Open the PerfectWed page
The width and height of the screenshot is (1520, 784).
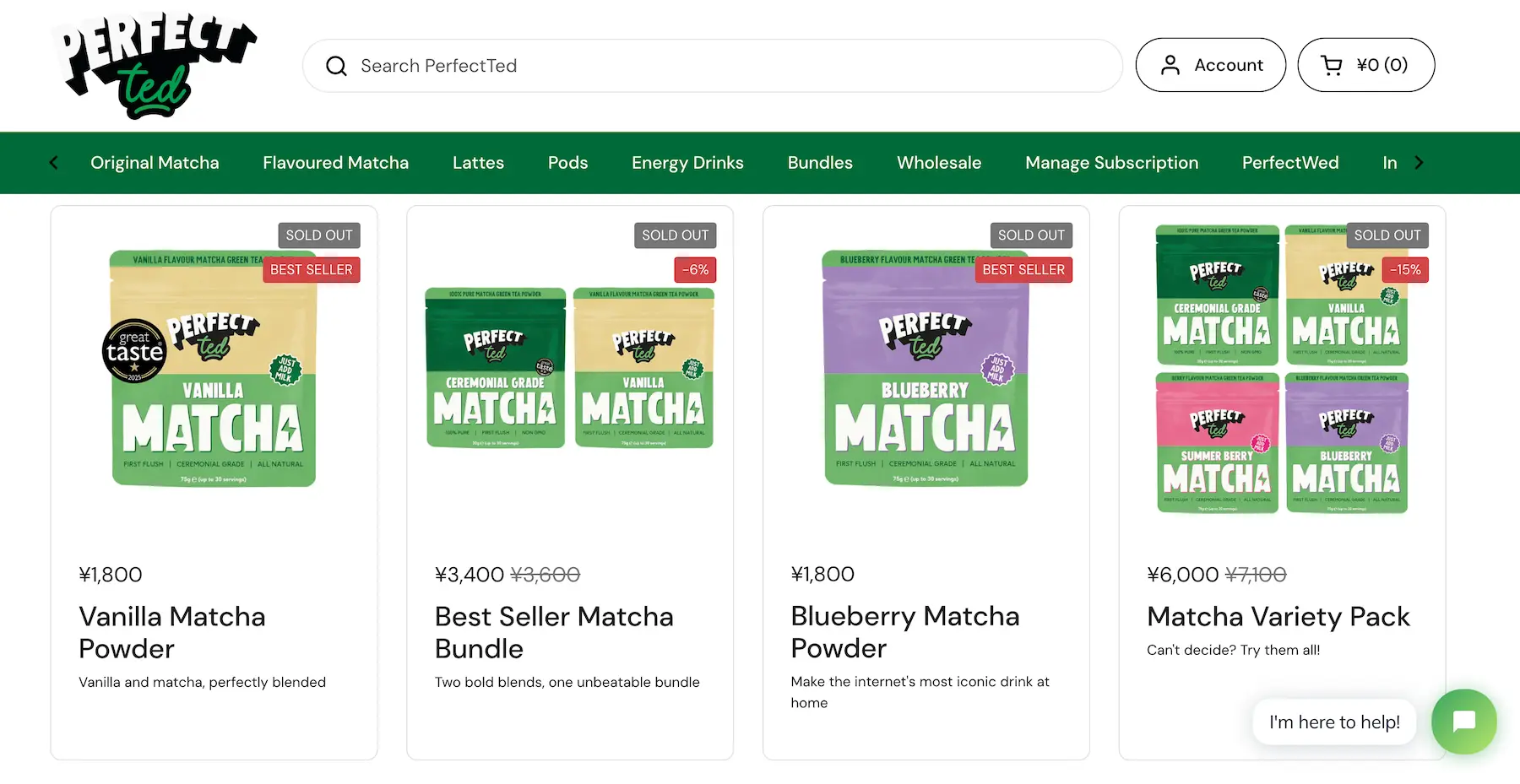tap(1290, 163)
